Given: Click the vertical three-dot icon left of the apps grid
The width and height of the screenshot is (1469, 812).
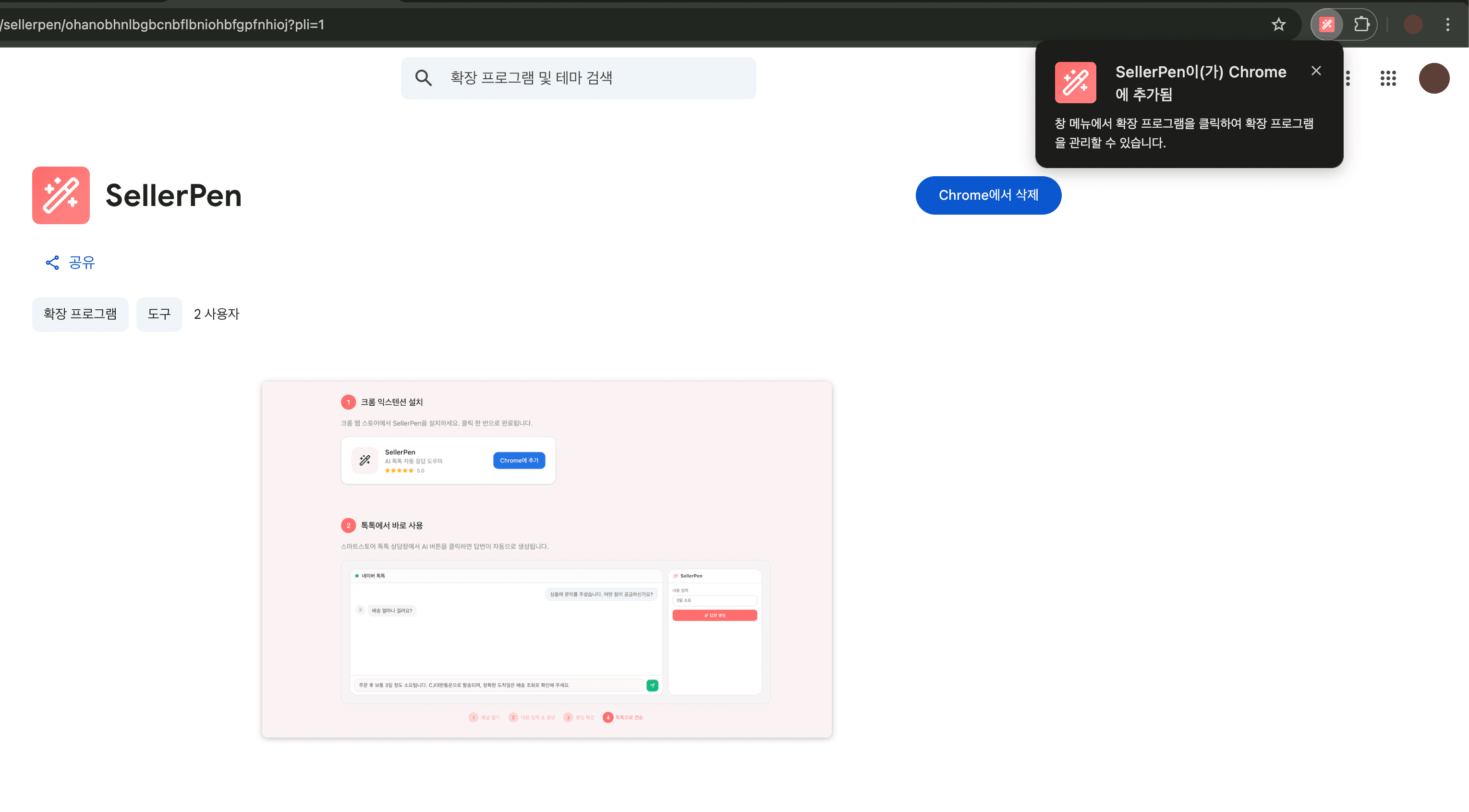Looking at the screenshot, I should (1347, 78).
